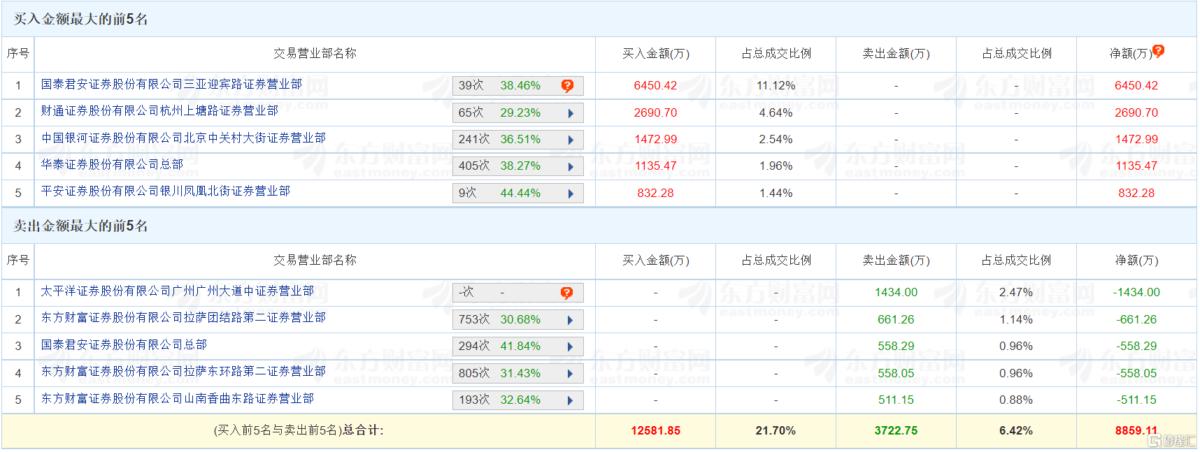Click total net amount 8859.11
1200x452 pixels.
click(1137, 431)
